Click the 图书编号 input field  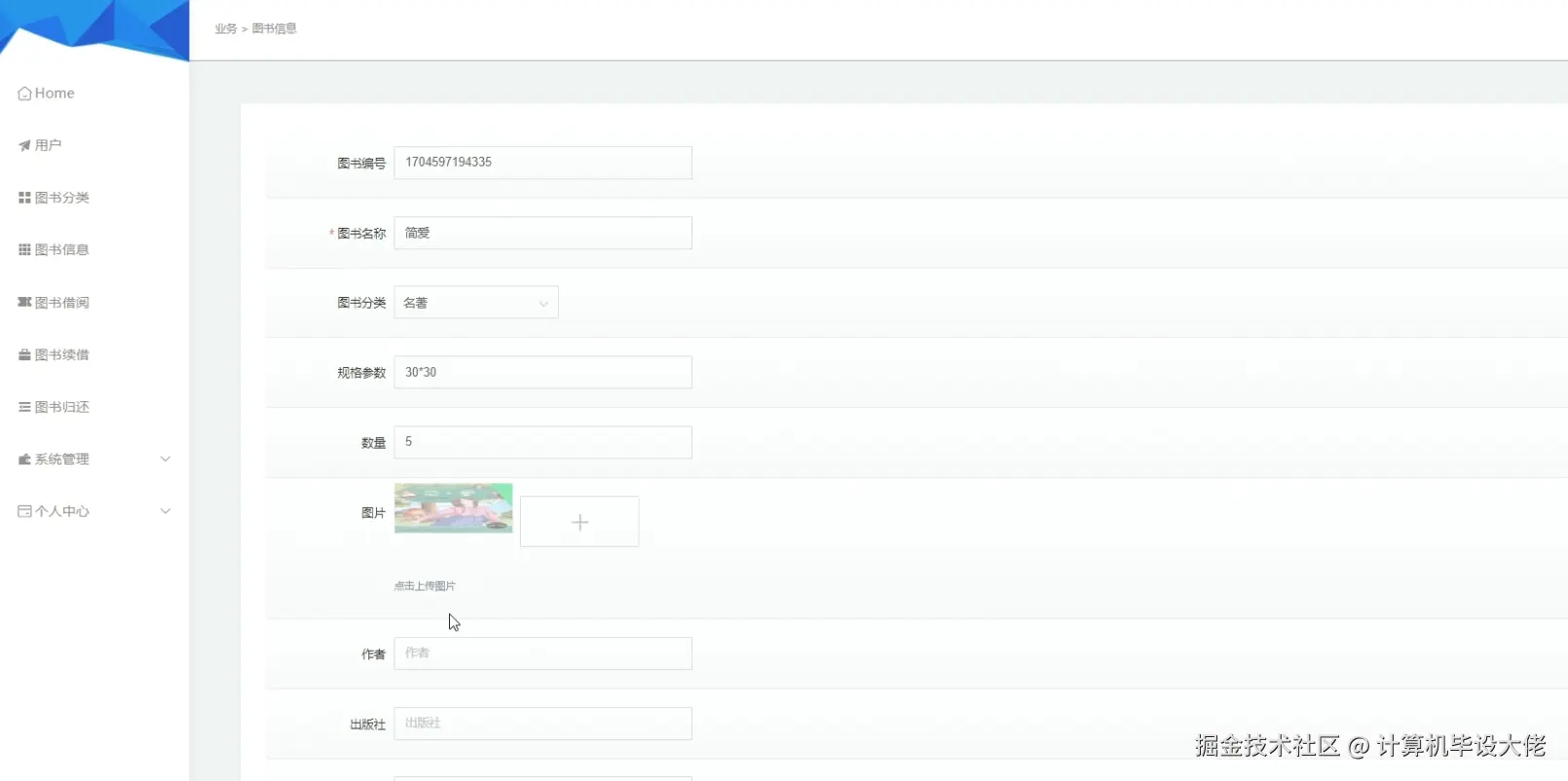543,163
